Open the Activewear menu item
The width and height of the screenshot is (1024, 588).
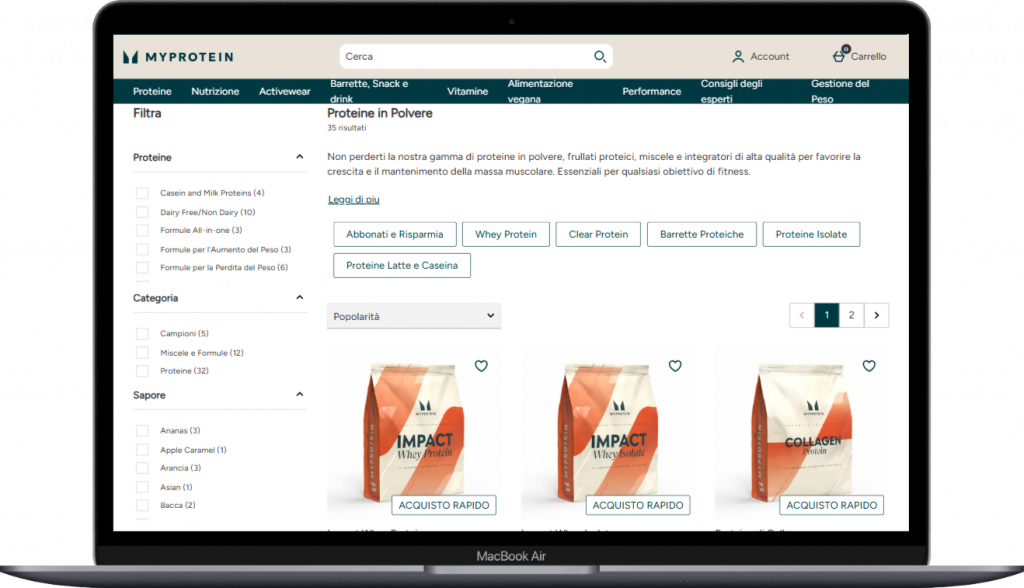click(285, 91)
